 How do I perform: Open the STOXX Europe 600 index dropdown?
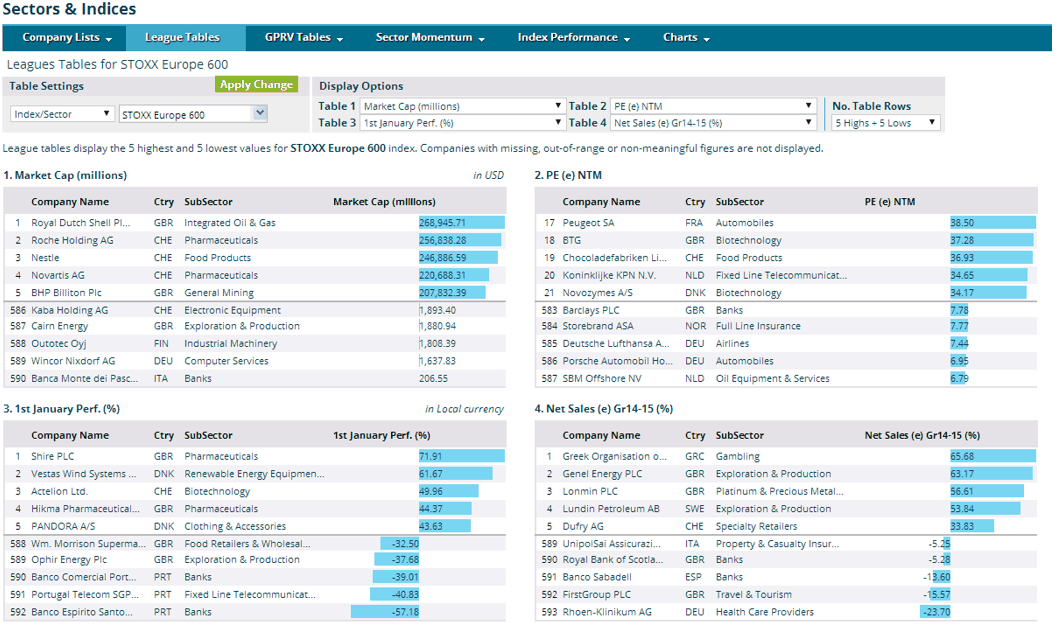coord(193,115)
